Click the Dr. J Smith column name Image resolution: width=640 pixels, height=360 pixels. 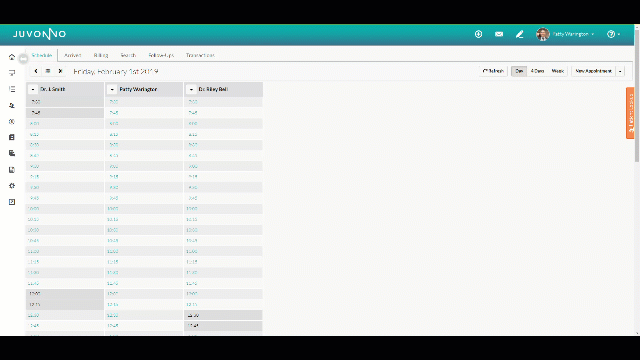tap(53, 89)
